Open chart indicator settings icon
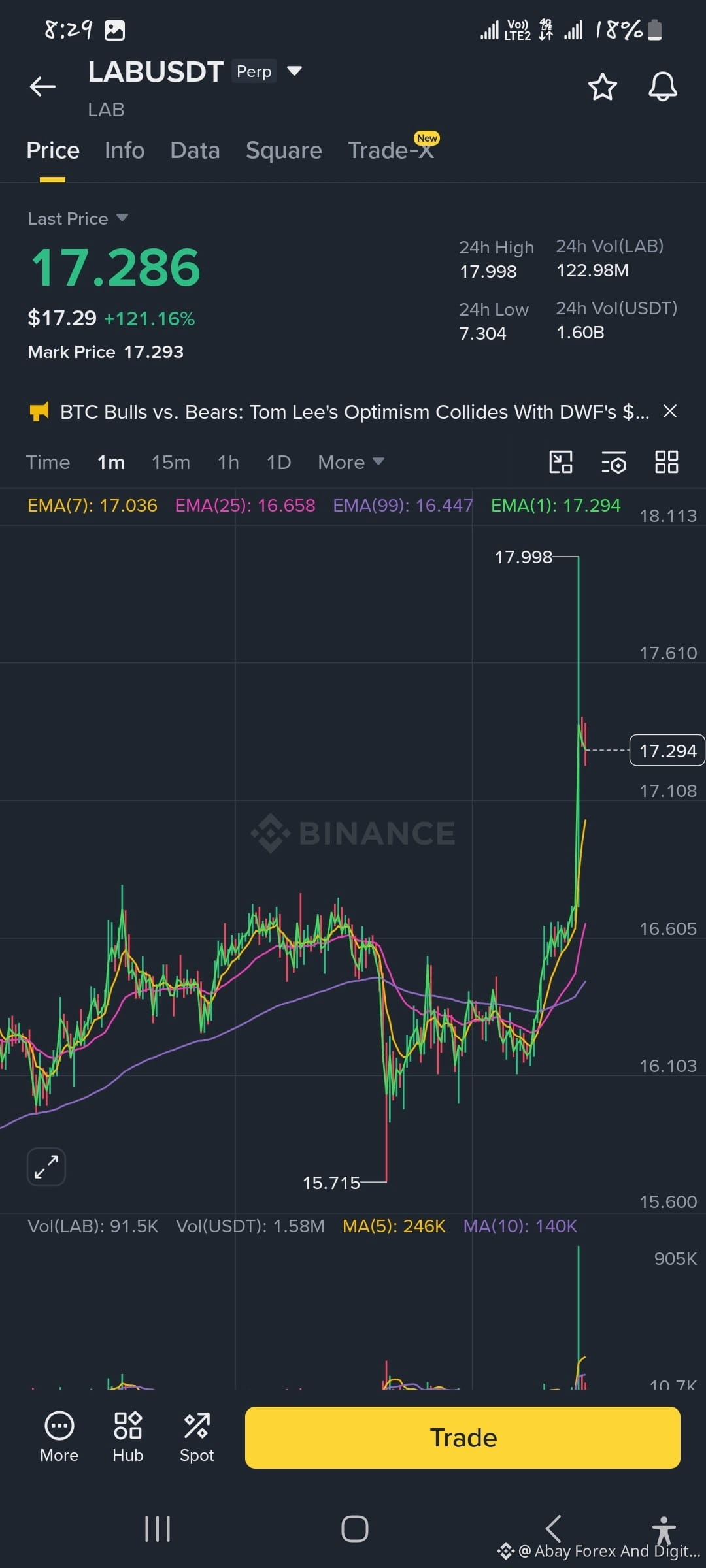 pos(614,462)
